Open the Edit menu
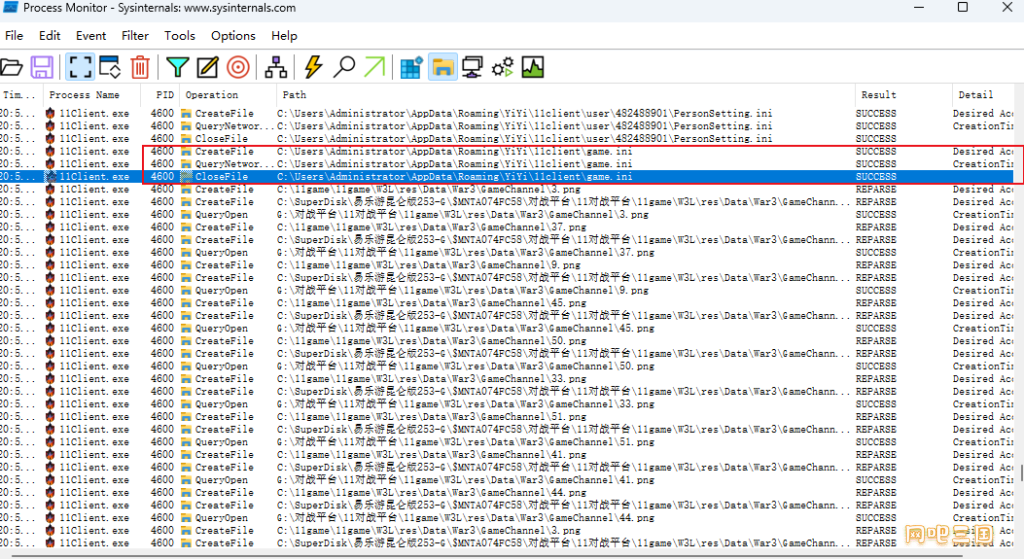 point(50,36)
